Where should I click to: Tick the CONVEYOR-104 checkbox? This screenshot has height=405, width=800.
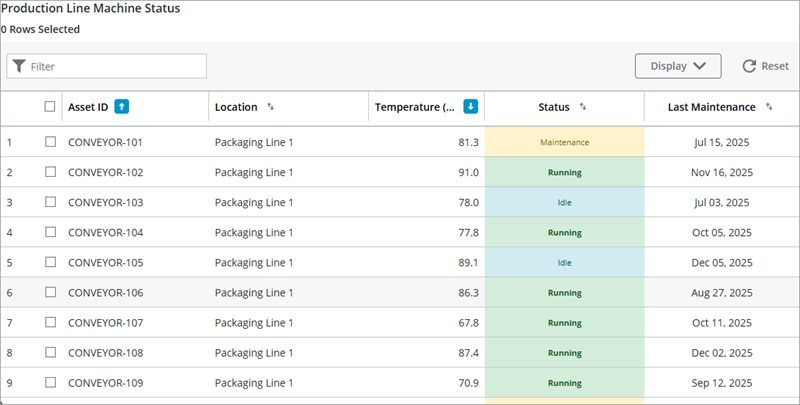pyautogui.click(x=50, y=232)
